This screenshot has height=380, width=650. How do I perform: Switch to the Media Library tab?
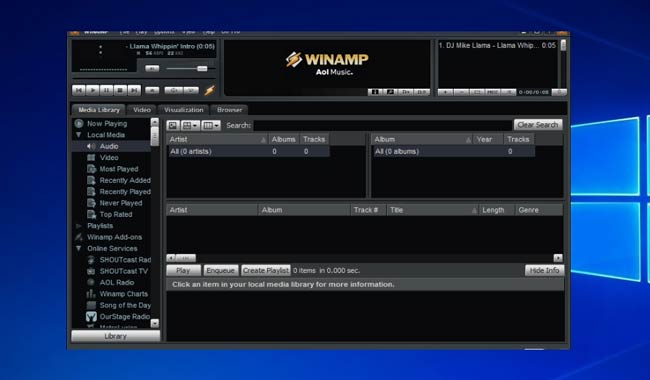tap(99, 110)
